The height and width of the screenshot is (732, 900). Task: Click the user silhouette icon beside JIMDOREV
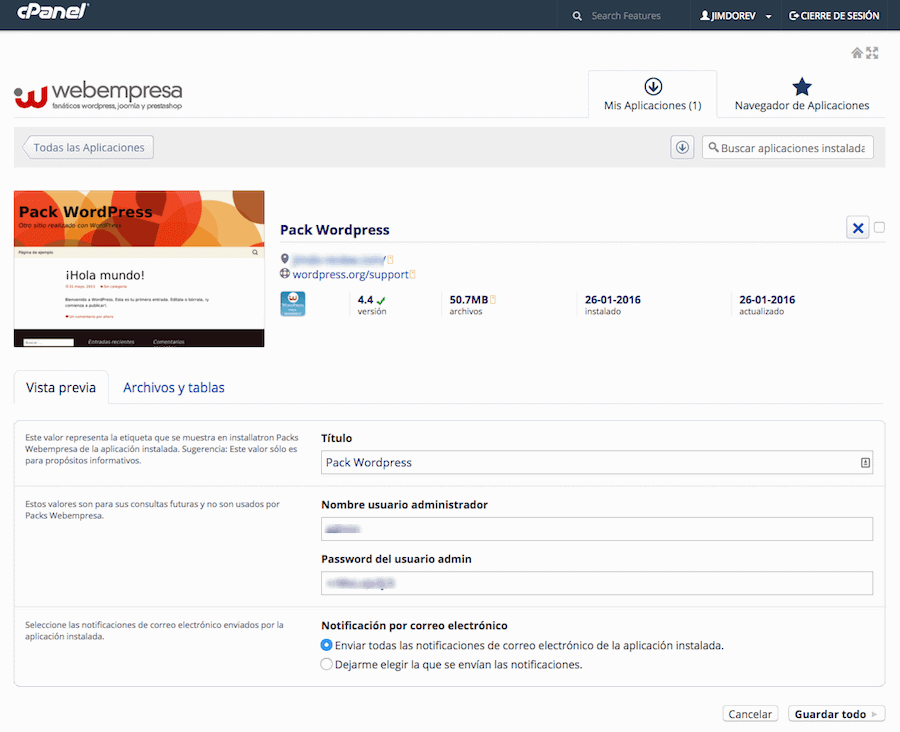click(x=705, y=16)
